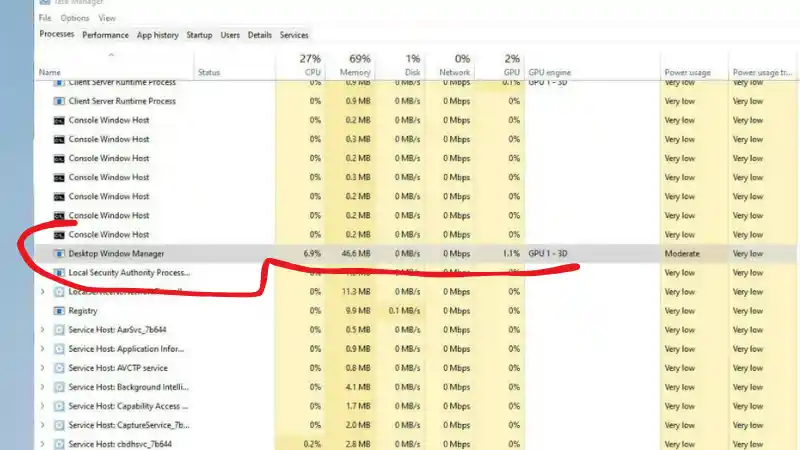Switch to the Startup tab
The width and height of the screenshot is (800, 450).
point(199,35)
